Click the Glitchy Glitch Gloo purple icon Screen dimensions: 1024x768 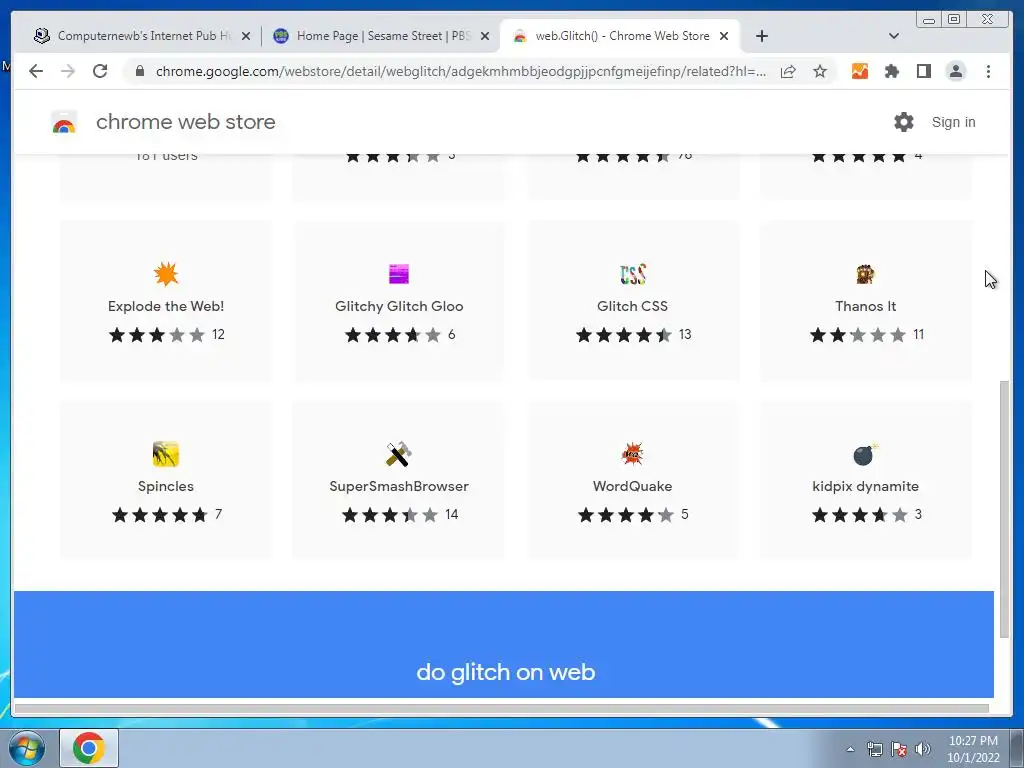pos(398,274)
